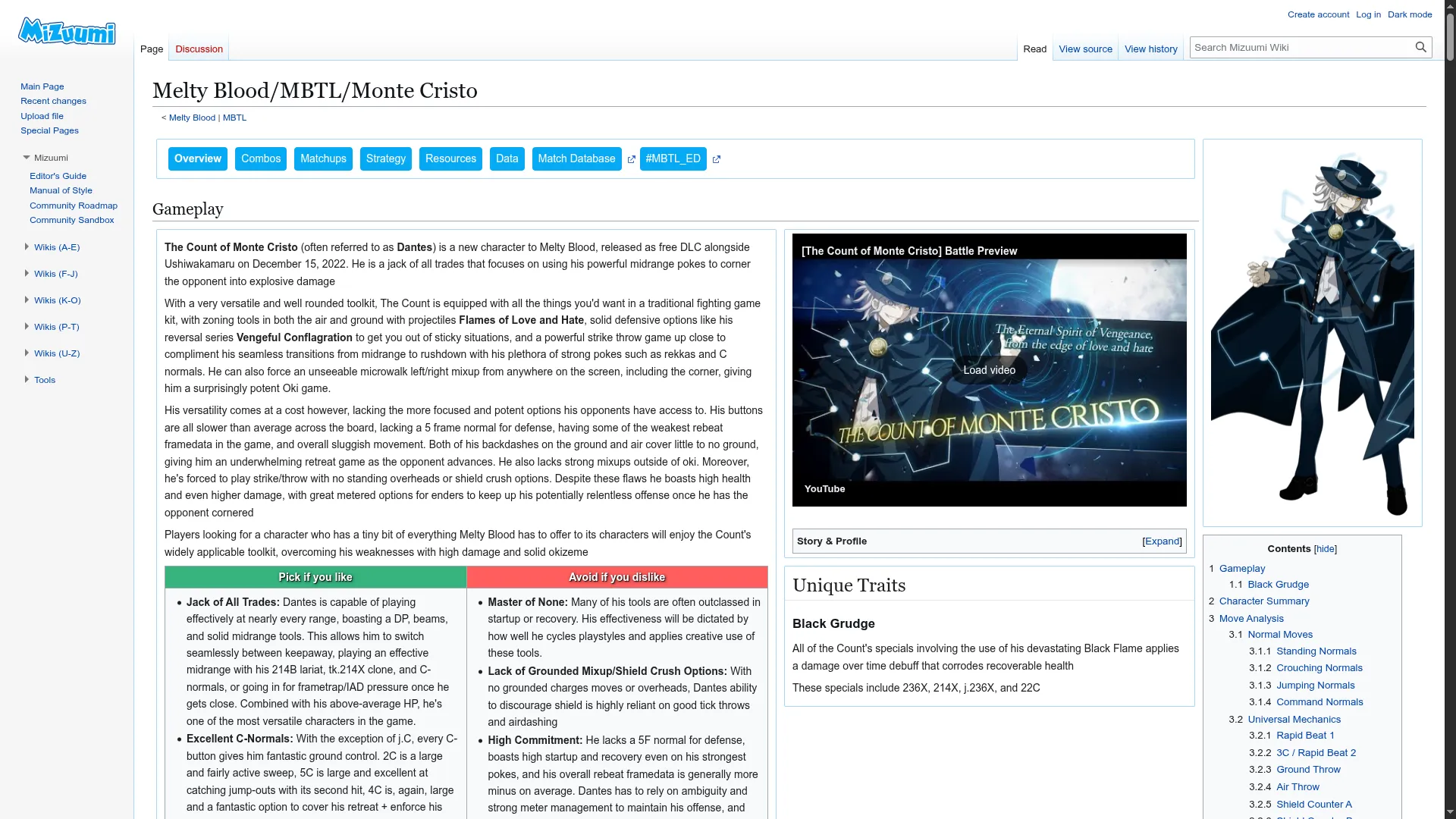Click the Mizuumi wiki logo
Viewport: 1456px width, 819px height.
tap(67, 31)
